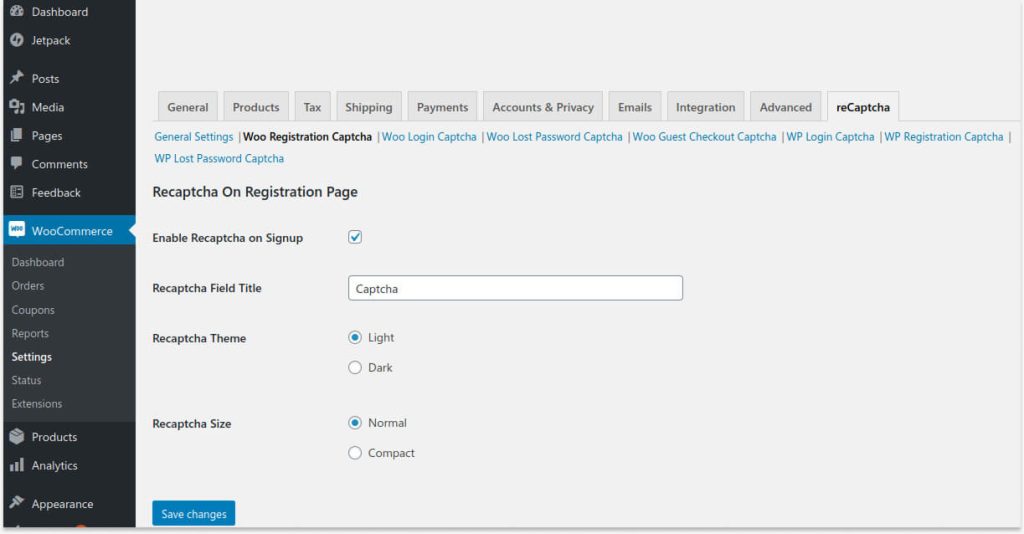Click the Feedback form icon

click(17, 192)
